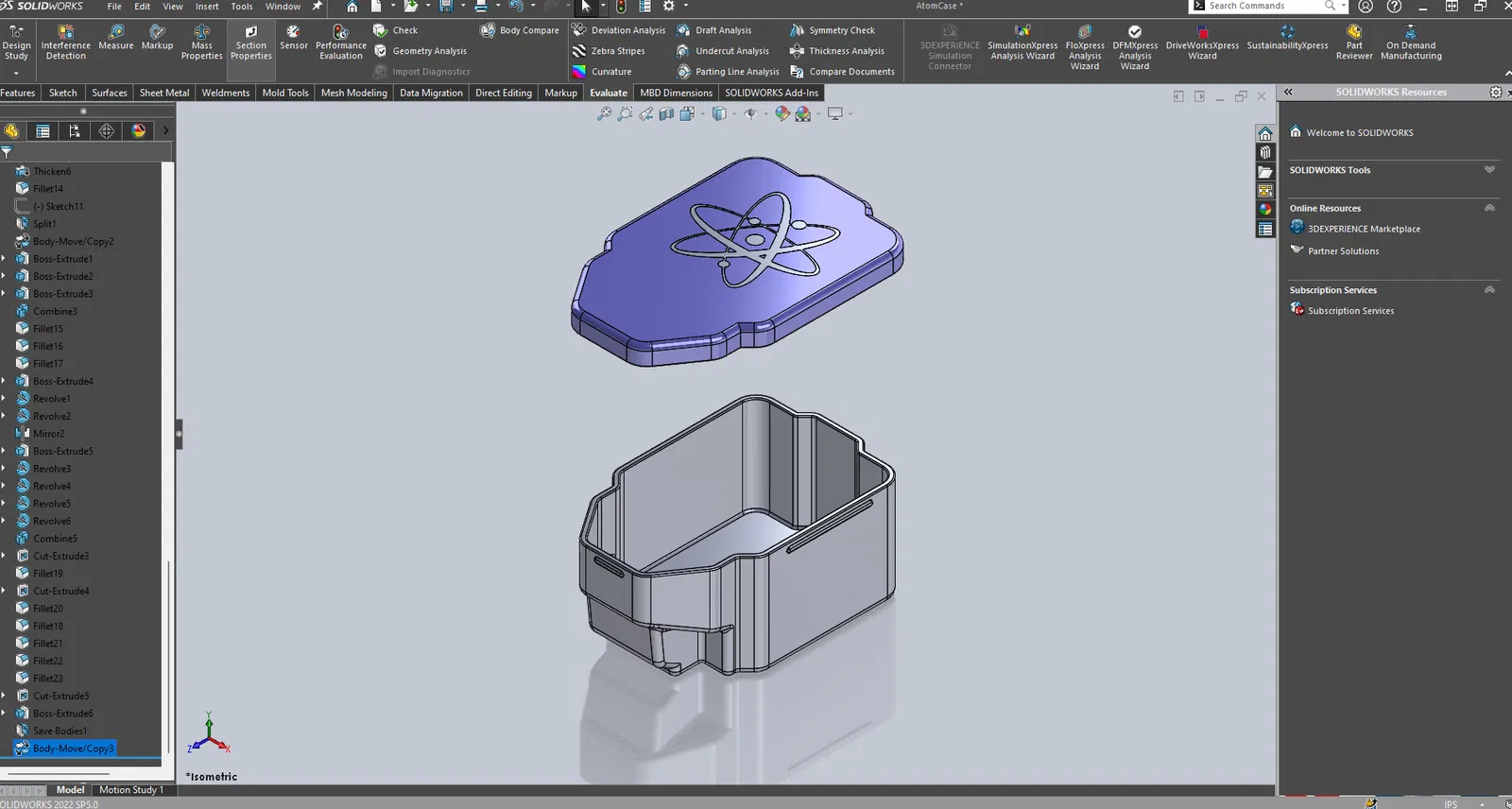The width and height of the screenshot is (1512, 809).
Task: Open the File menu
Action: pos(114,7)
